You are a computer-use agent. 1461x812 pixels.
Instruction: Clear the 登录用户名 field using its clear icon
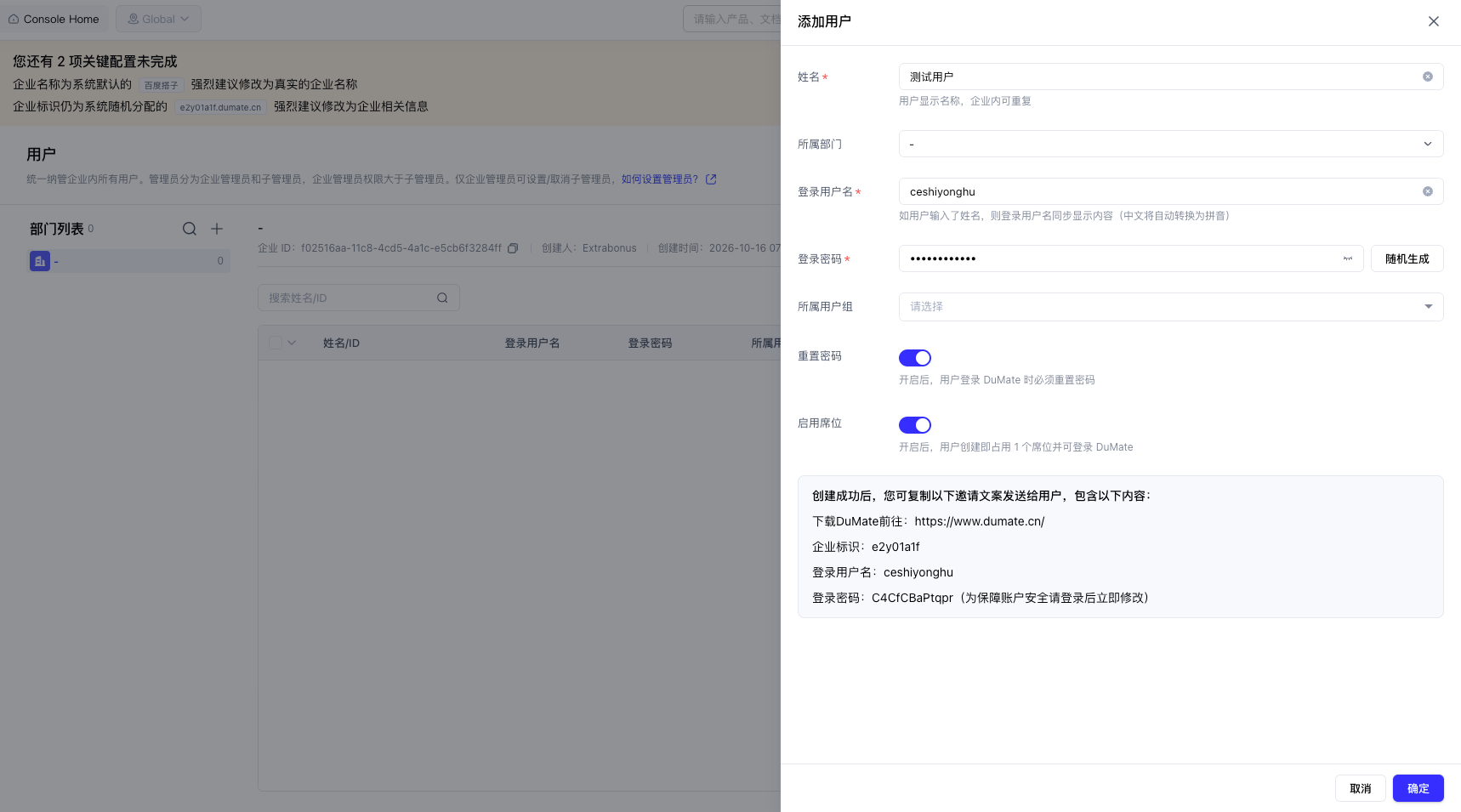coord(1427,191)
